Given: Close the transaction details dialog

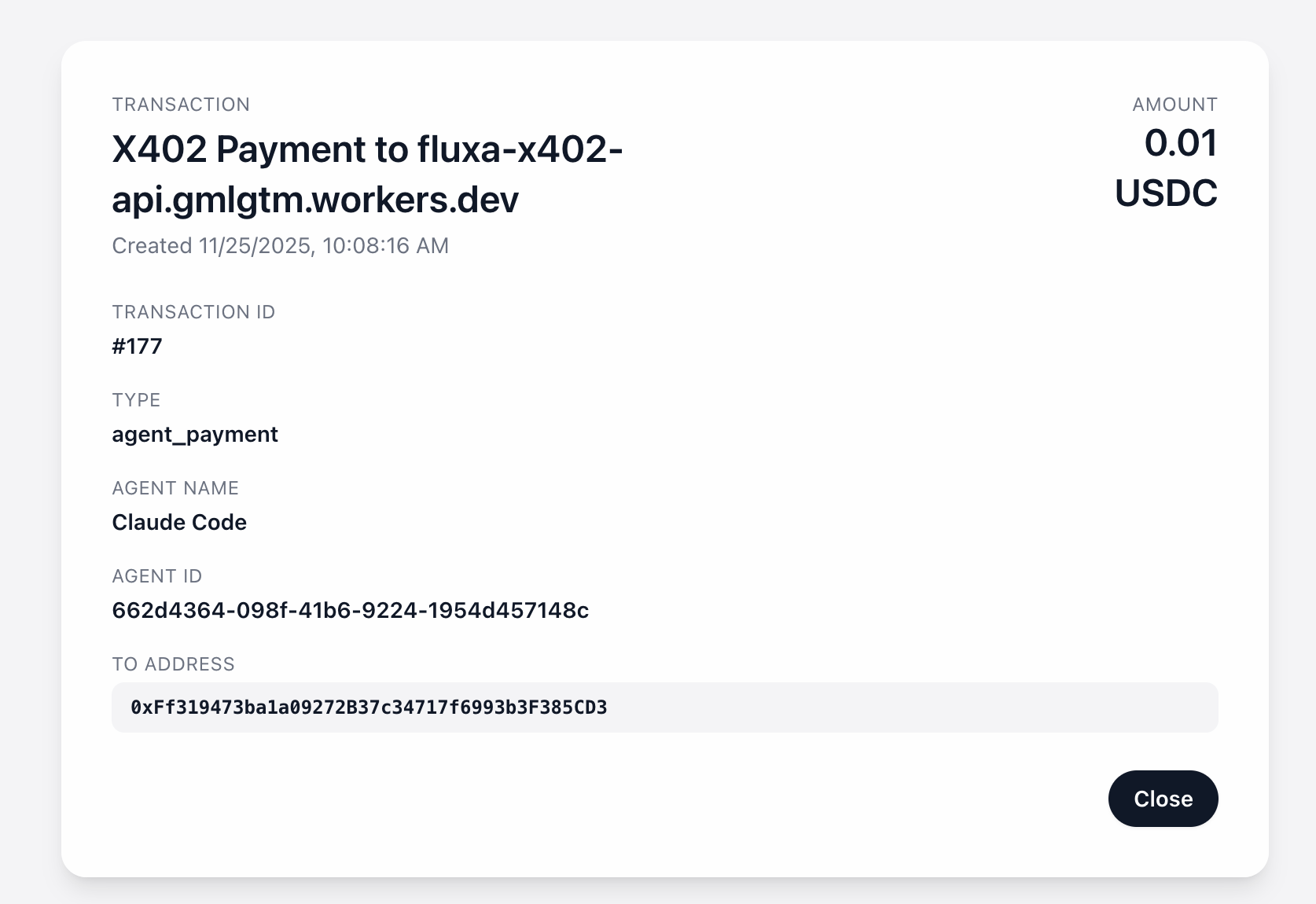Looking at the screenshot, I should pyautogui.click(x=1163, y=799).
